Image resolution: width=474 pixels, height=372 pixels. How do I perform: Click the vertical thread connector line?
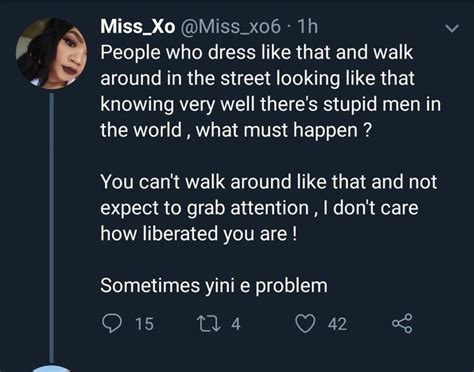point(52,227)
